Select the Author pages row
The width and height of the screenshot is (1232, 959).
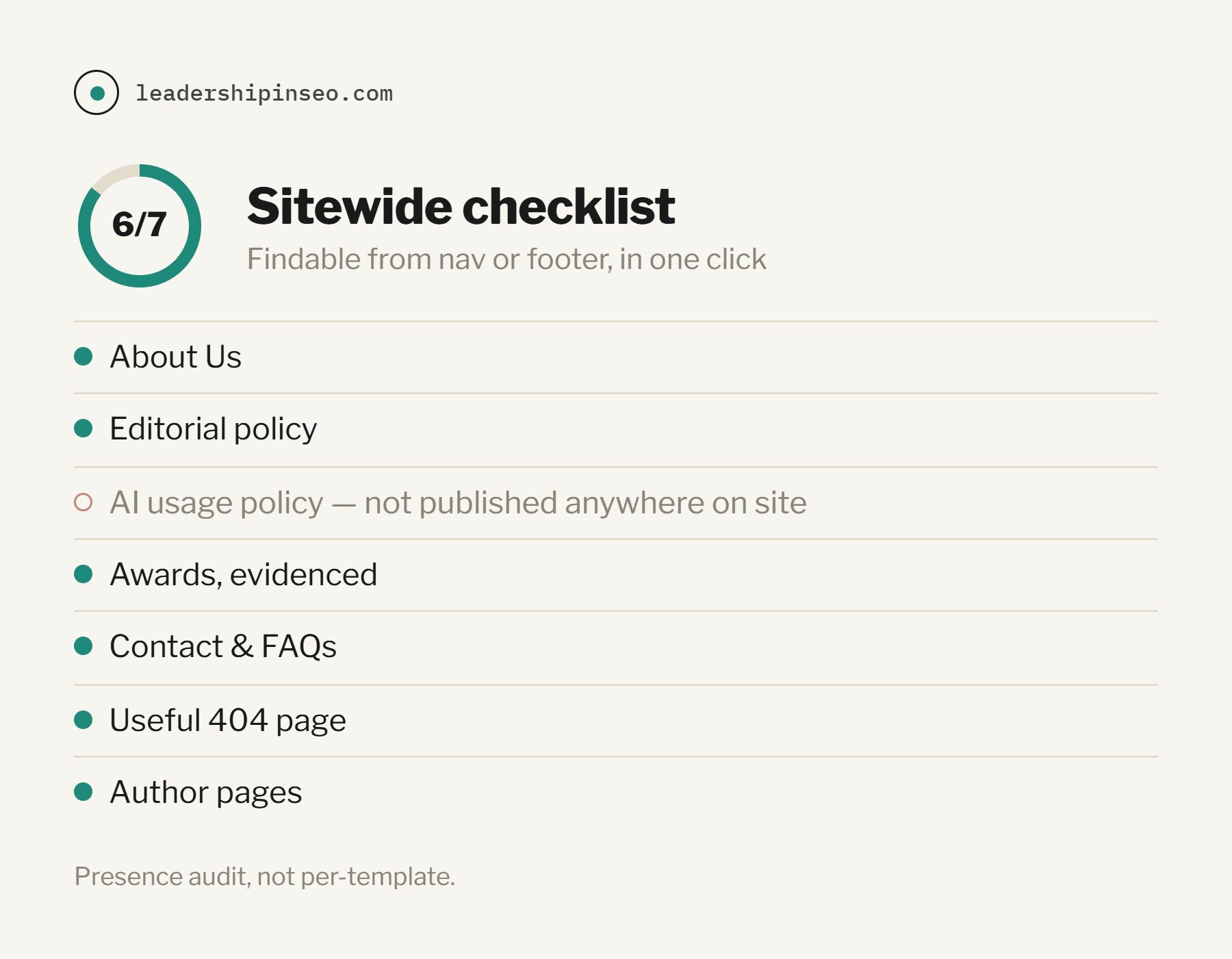click(616, 793)
